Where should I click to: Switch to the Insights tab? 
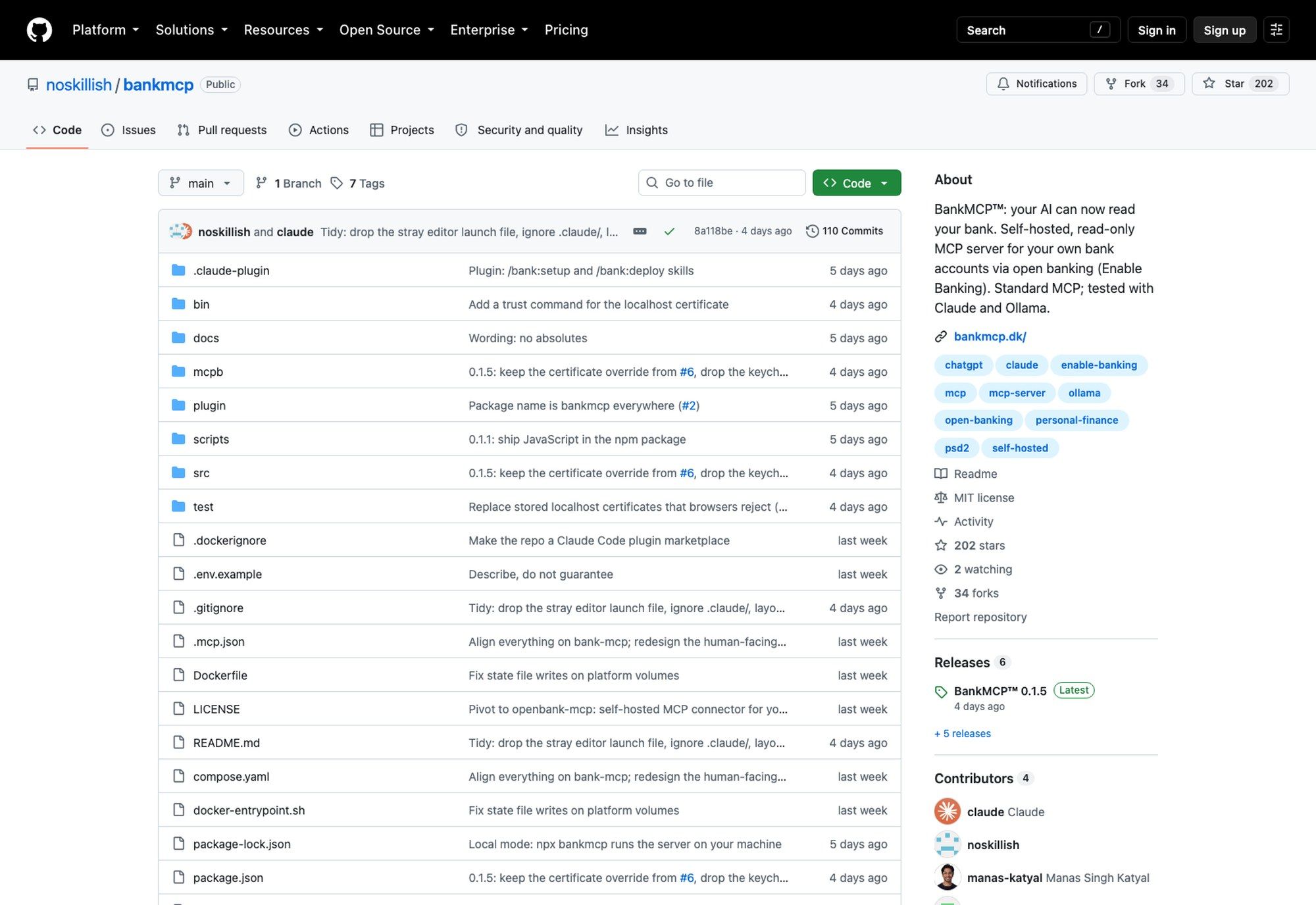pyautogui.click(x=636, y=130)
